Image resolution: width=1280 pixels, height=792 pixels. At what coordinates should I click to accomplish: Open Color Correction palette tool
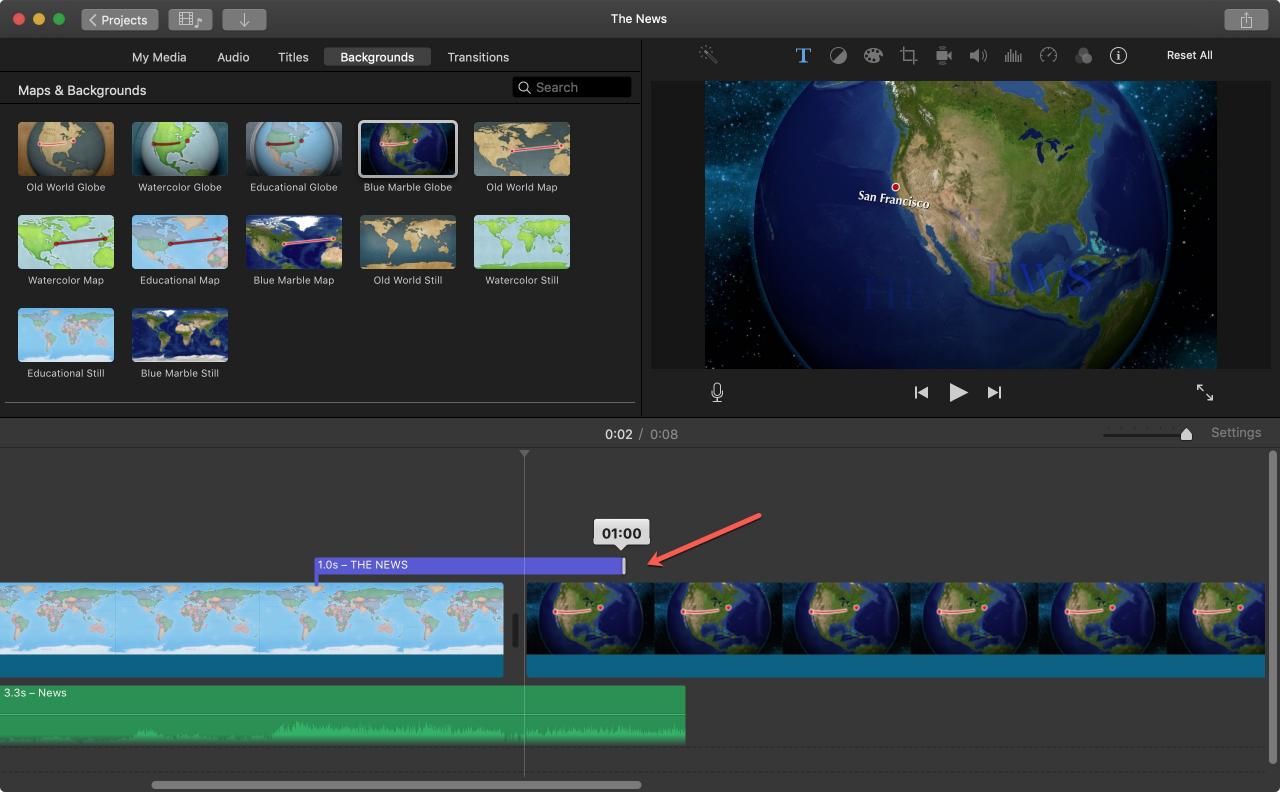pyautogui.click(x=873, y=56)
